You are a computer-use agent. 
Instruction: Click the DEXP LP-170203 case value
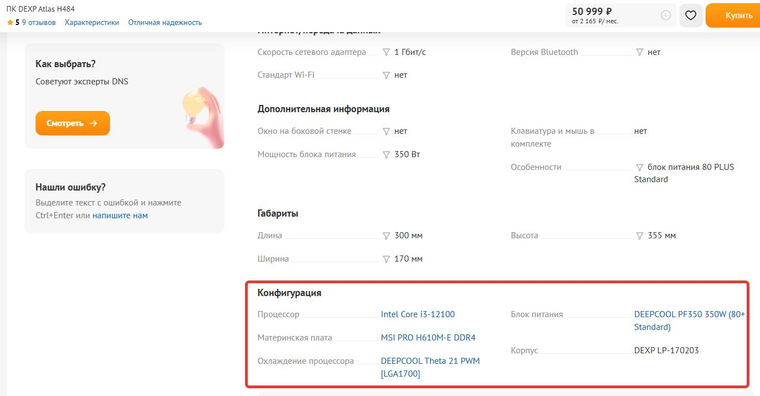point(666,350)
